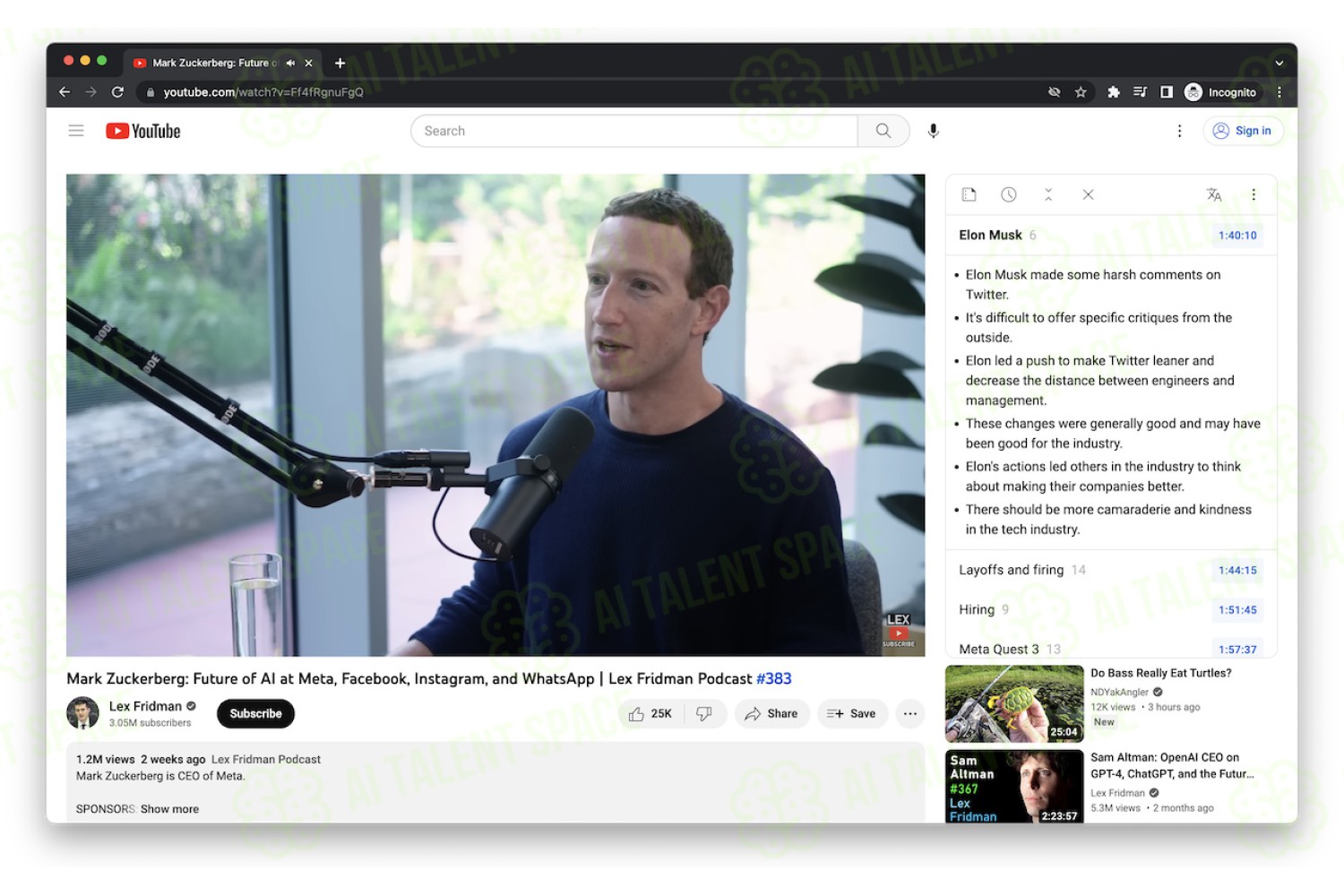Click the video player to pause

point(495,415)
